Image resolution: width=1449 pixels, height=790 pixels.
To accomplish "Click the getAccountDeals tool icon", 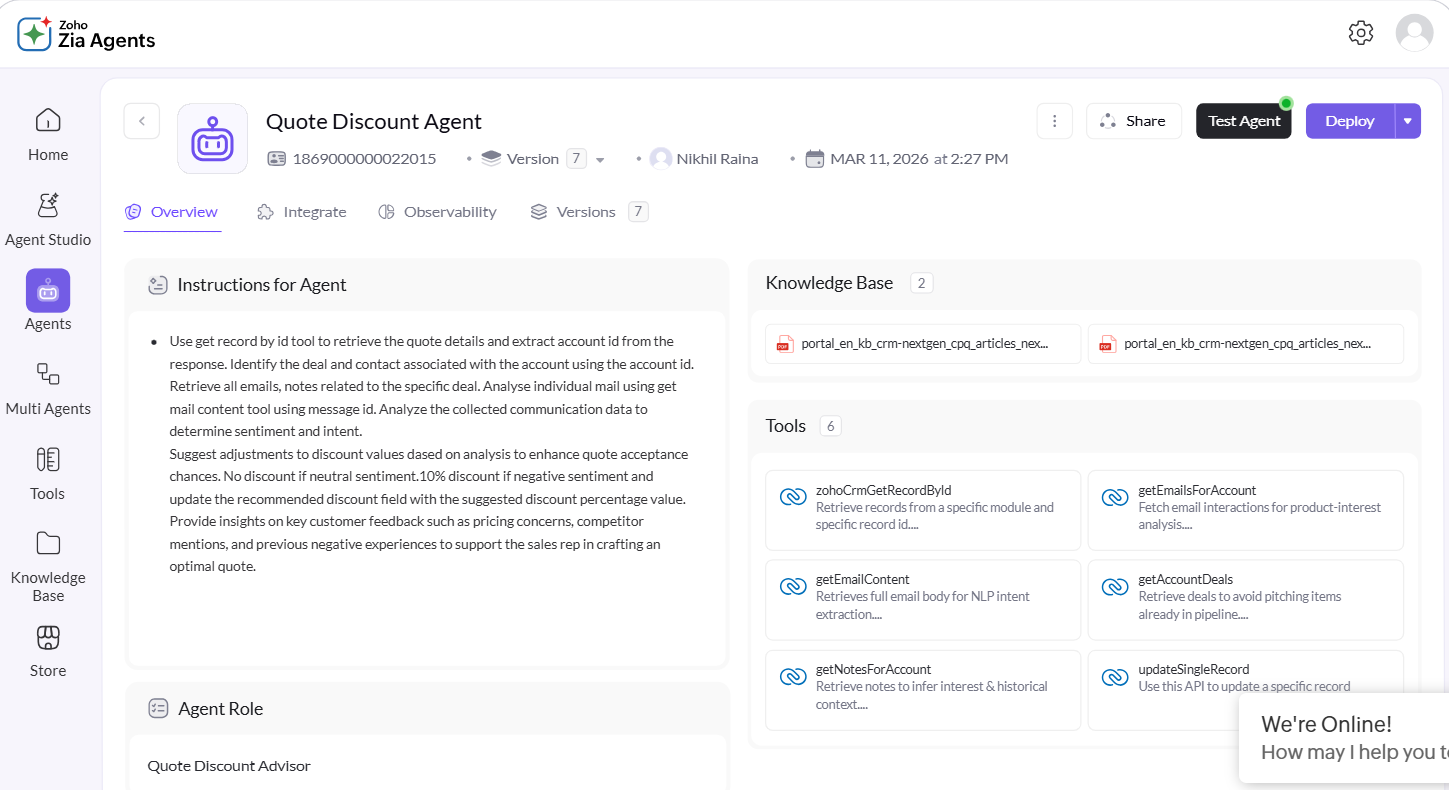I will point(1115,586).
